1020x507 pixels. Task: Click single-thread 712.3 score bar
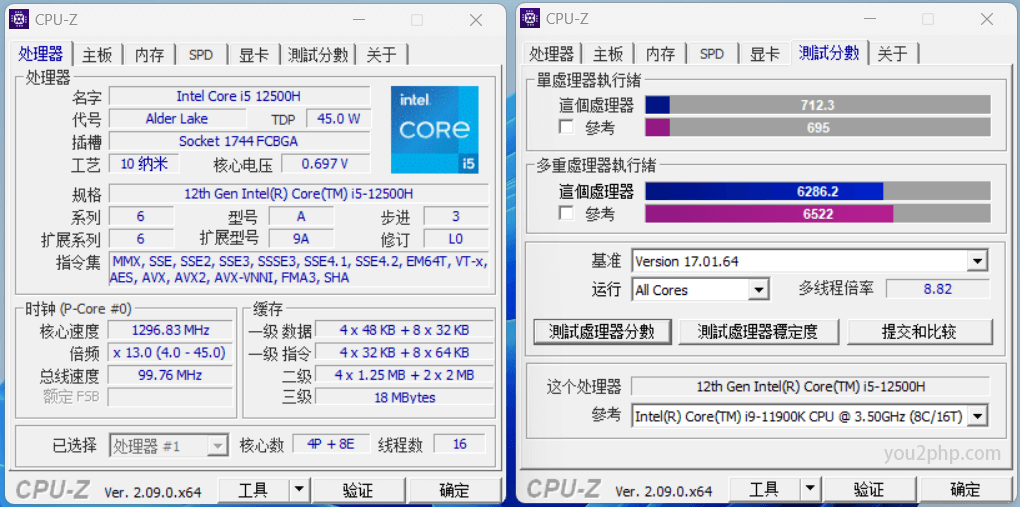pyautogui.click(x=818, y=105)
